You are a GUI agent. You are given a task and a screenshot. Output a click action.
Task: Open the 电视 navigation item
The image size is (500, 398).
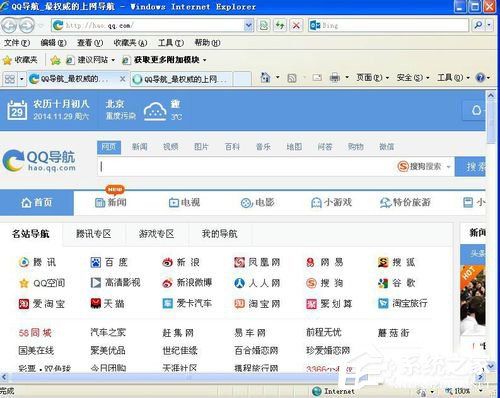pos(184,203)
